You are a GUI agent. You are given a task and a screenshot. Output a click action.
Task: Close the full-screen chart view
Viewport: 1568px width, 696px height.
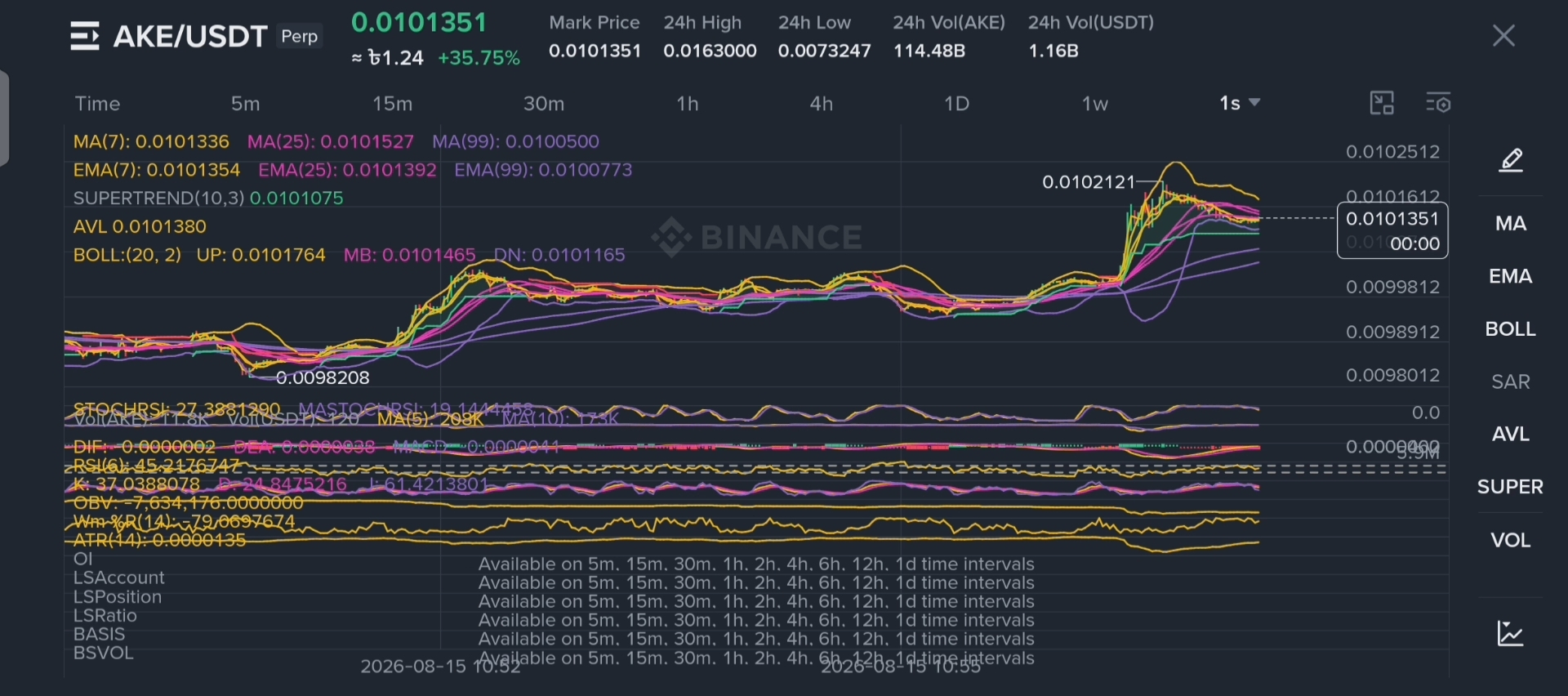click(1503, 35)
